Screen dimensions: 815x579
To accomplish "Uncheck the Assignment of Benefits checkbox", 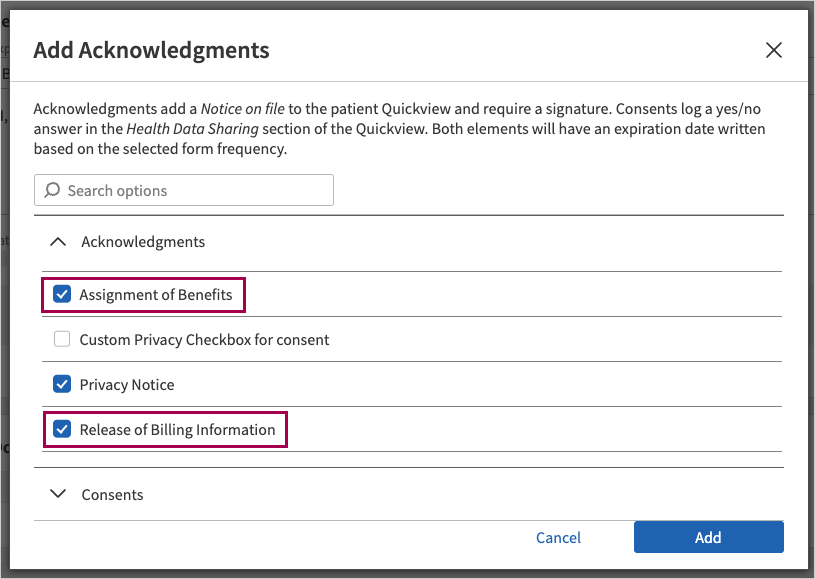I will coord(62,294).
